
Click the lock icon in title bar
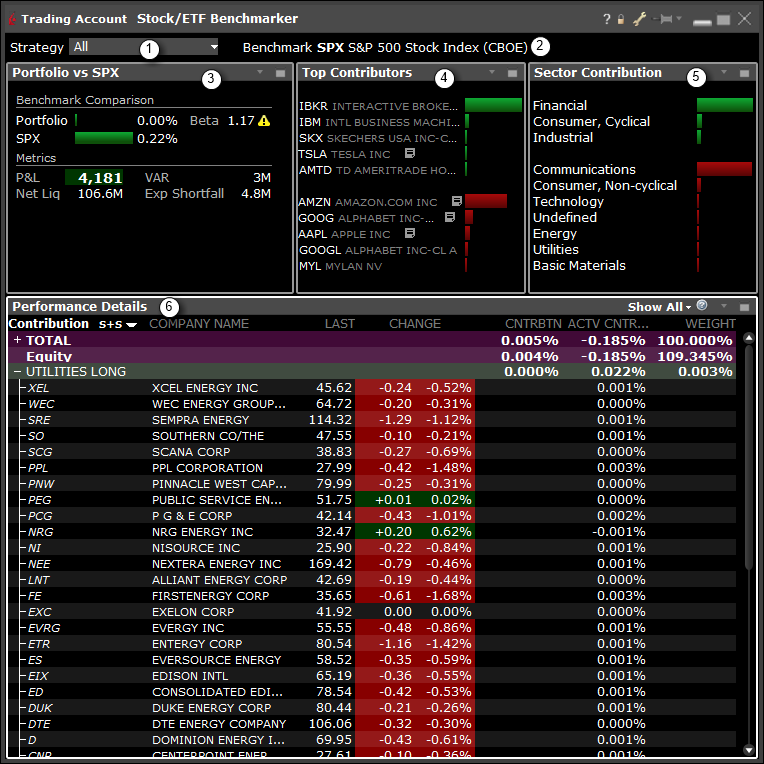[x=620, y=19]
